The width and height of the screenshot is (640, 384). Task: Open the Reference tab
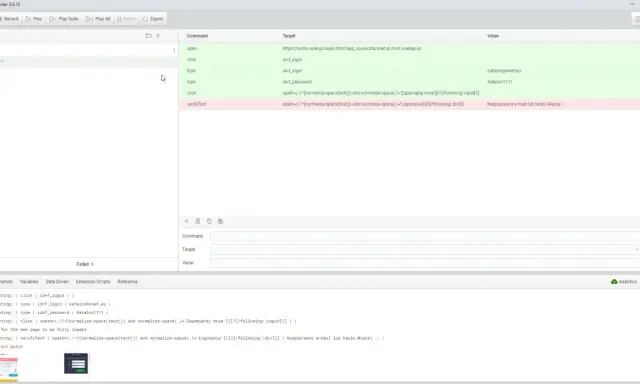(127, 282)
